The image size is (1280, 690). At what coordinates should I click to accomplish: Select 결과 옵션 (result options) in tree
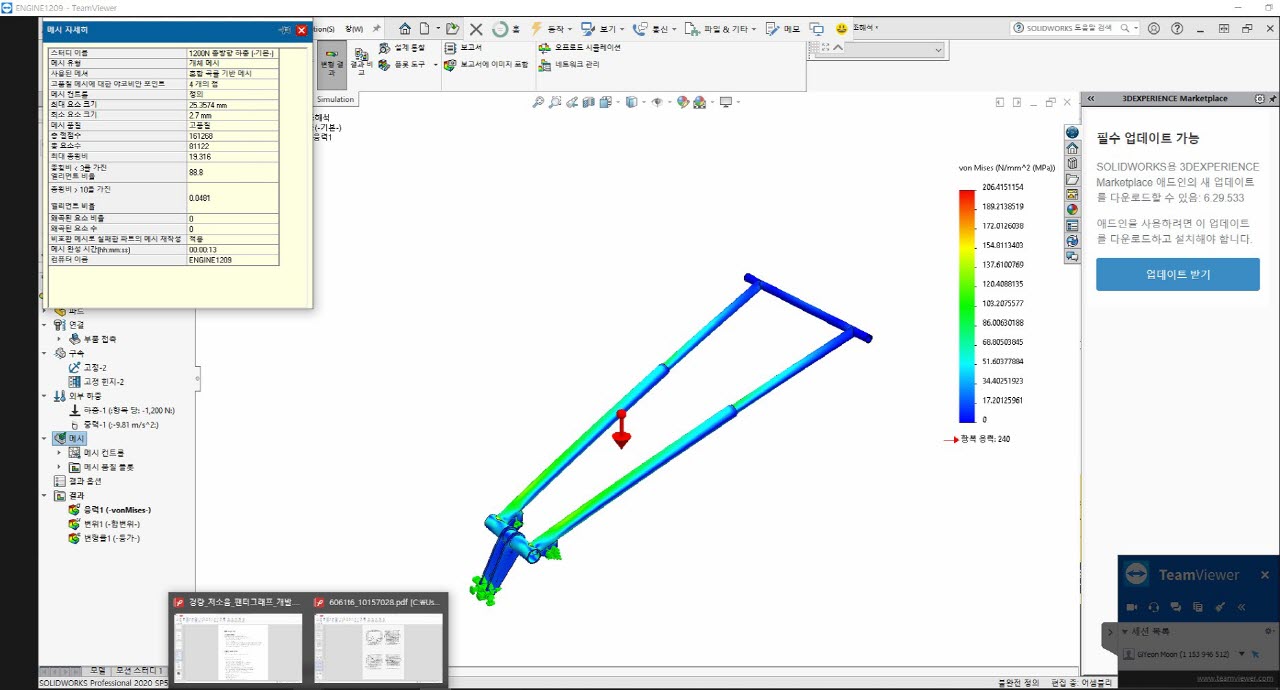click(77, 481)
